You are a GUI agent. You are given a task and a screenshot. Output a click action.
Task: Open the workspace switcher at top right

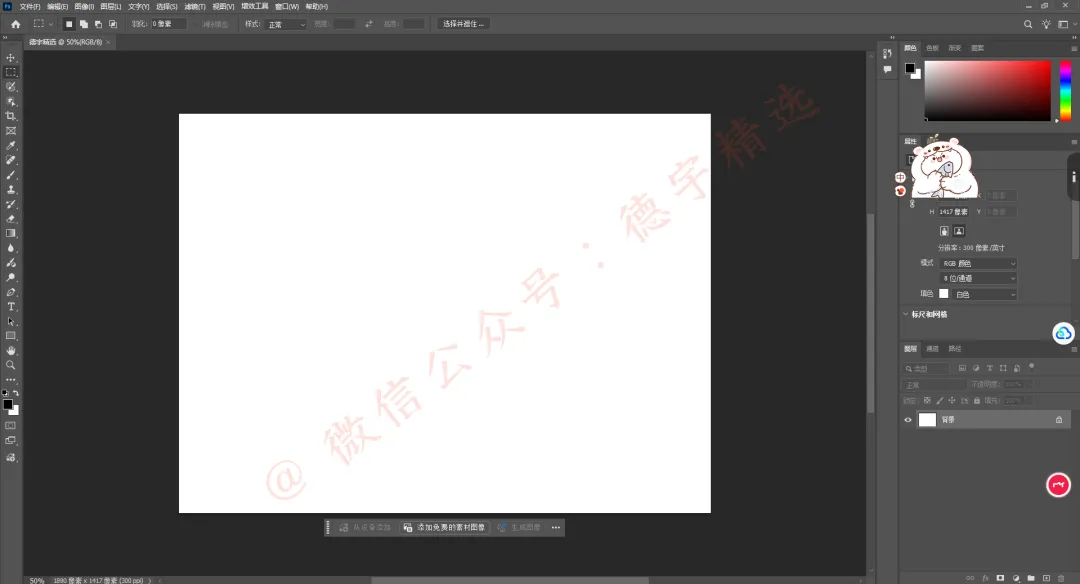[x=1065, y=24]
